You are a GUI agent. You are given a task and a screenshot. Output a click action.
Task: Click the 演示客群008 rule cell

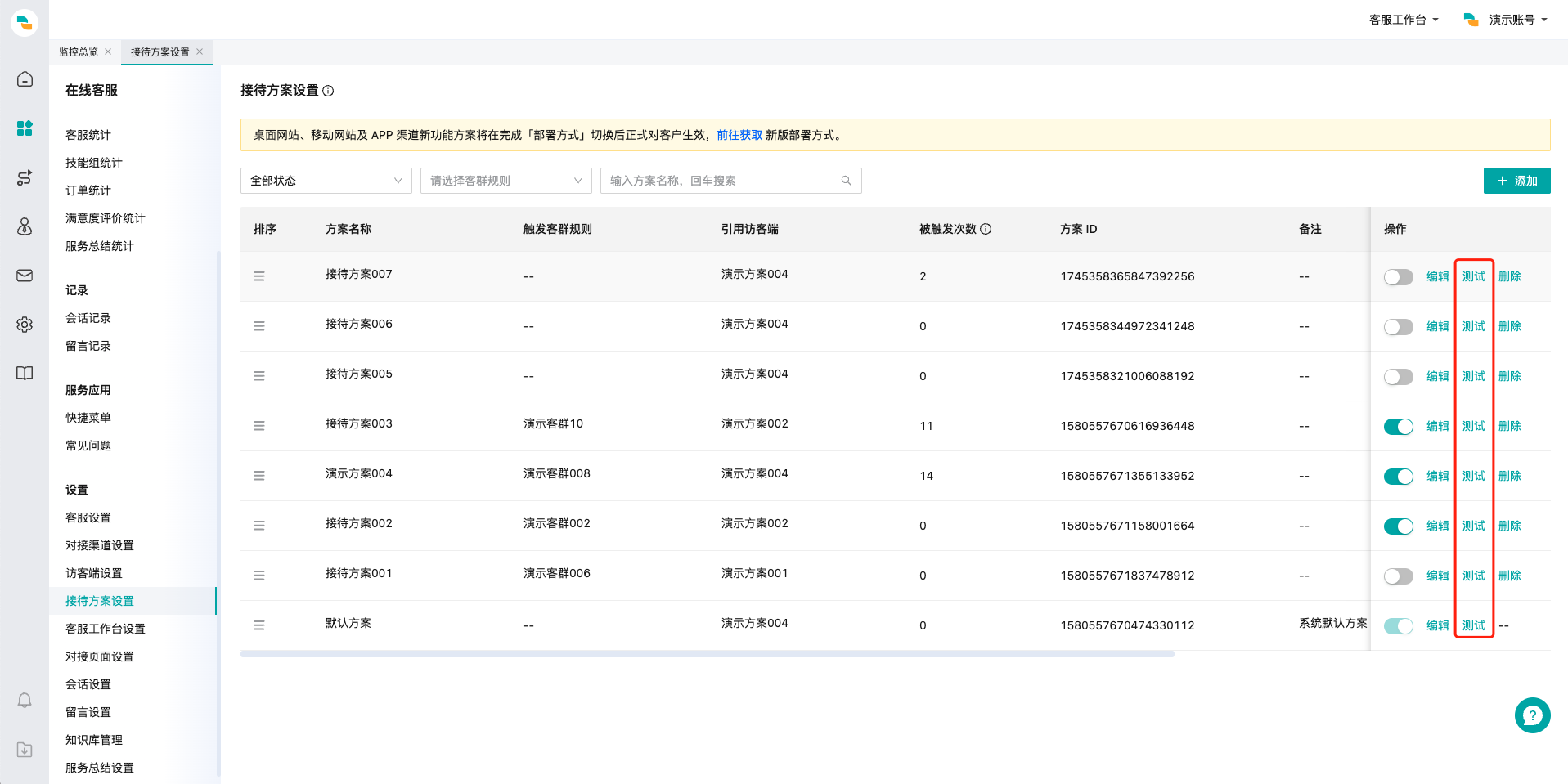pos(556,473)
